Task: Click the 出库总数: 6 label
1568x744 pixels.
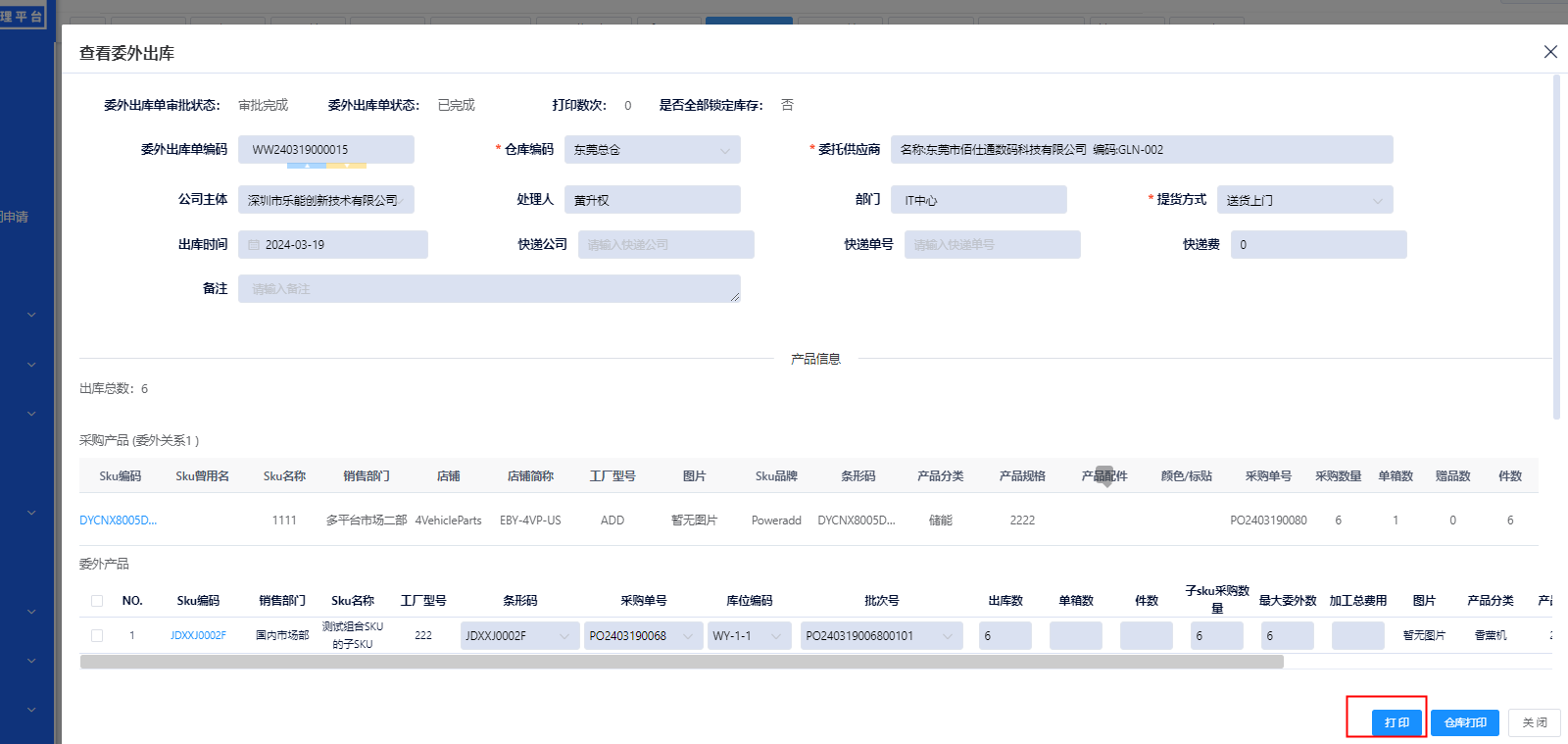Action: click(x=114, y=389)
